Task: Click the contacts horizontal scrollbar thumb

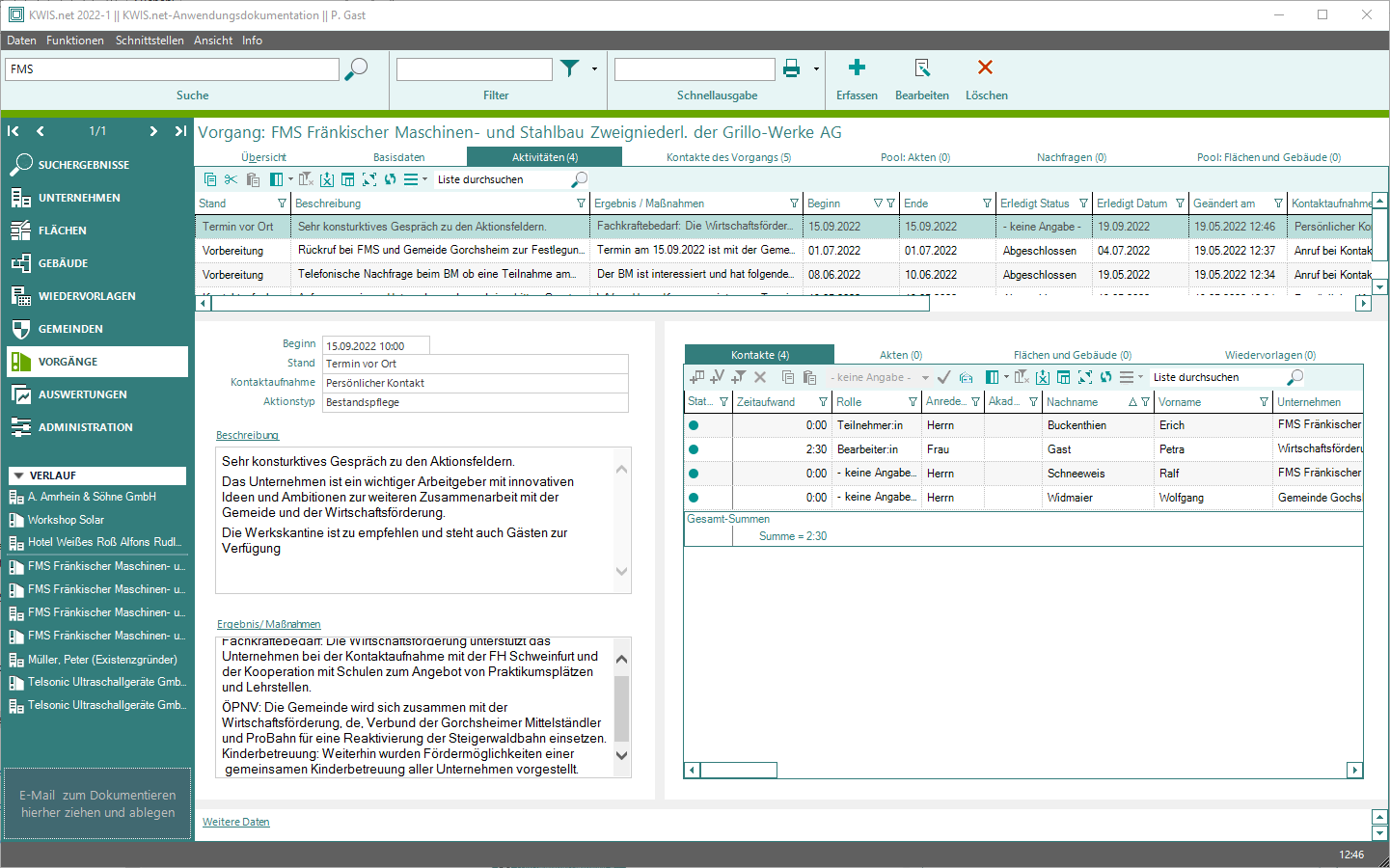Action: coord(739,770)
